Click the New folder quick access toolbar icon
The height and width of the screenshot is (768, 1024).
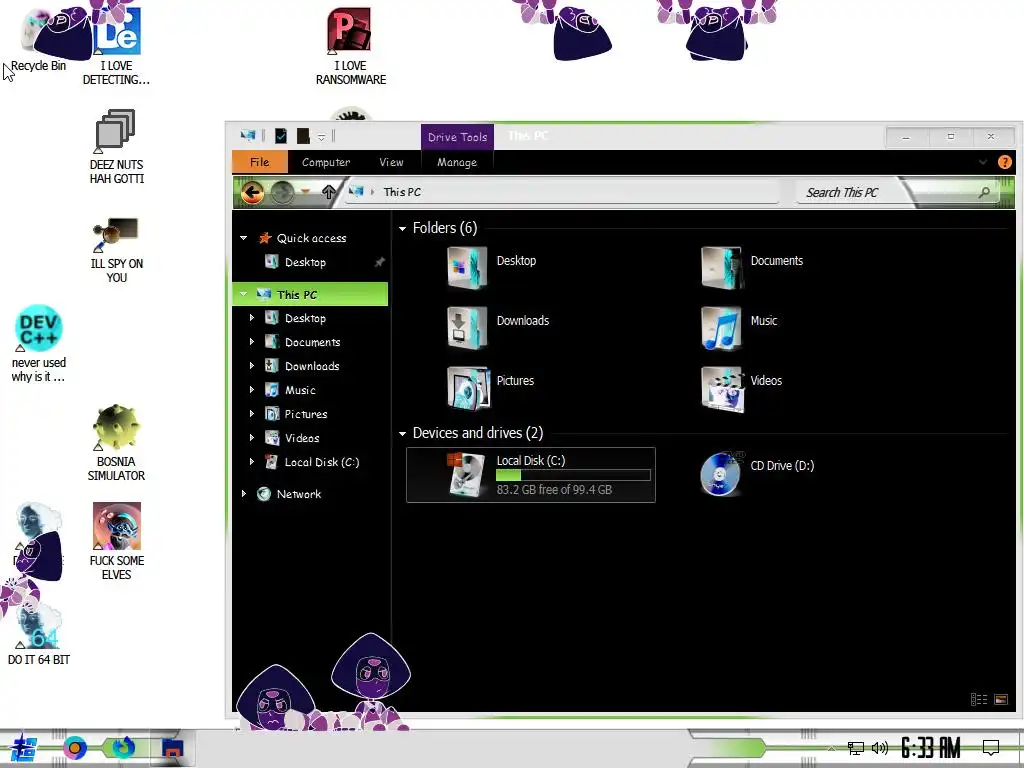coord(303,136)
